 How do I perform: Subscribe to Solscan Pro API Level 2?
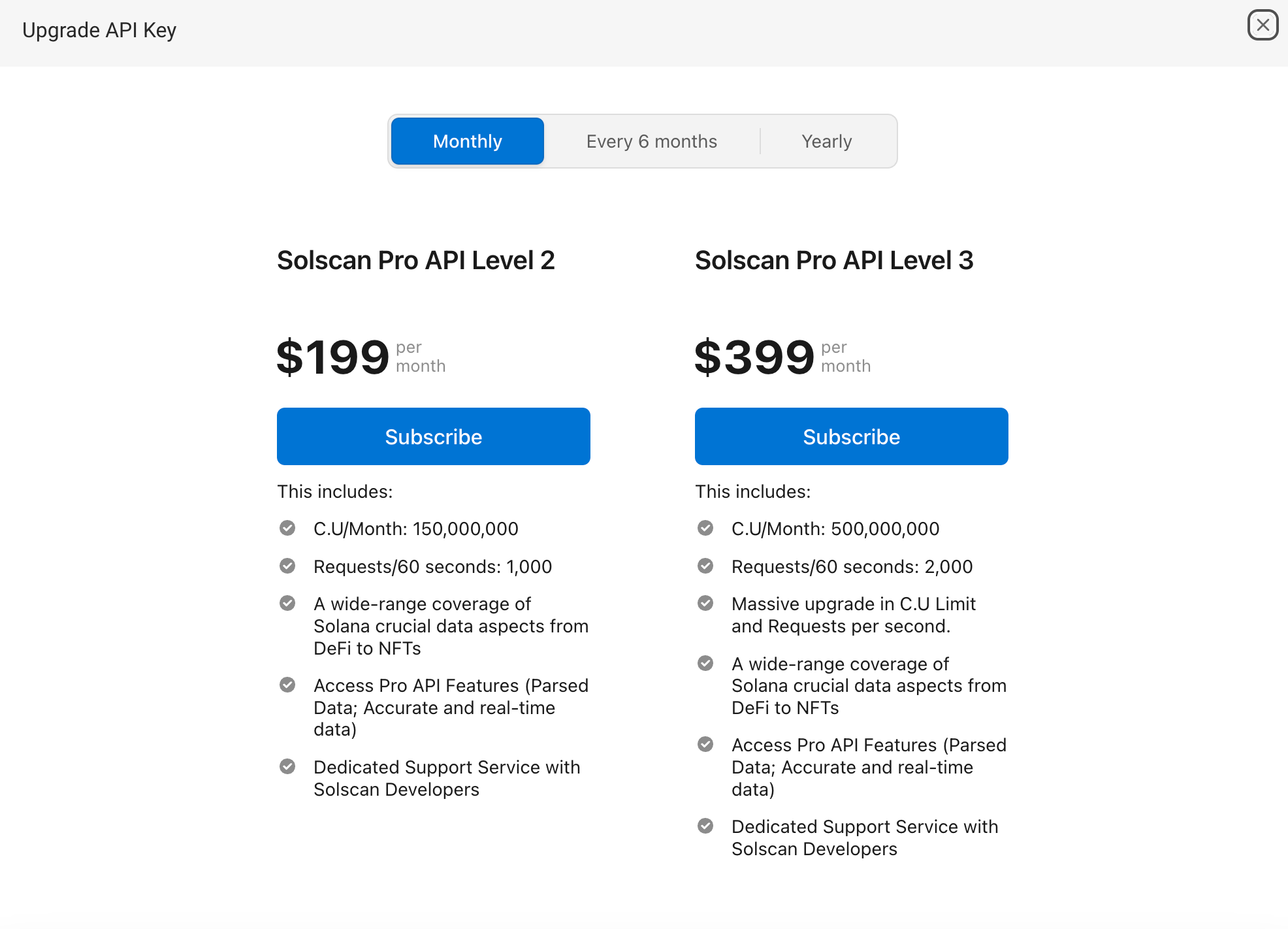pyautogui.click(x=433, y=436)
